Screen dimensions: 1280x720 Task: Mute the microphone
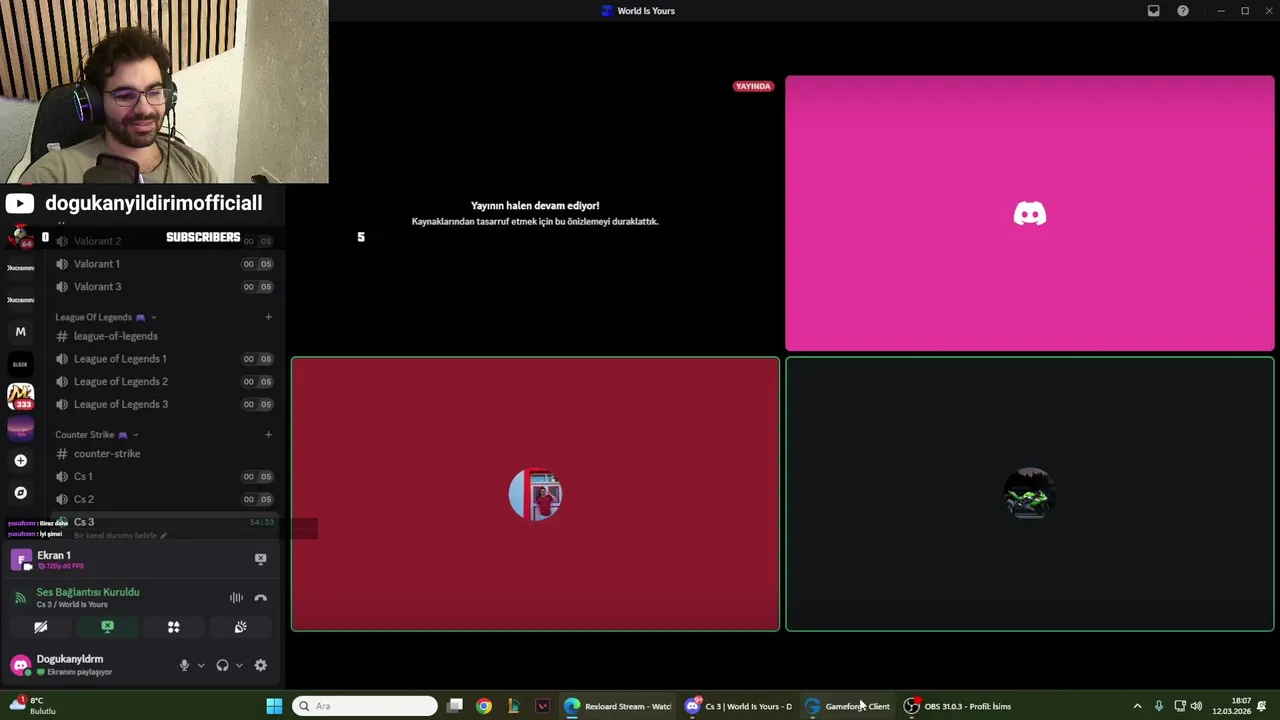(184, 665)
